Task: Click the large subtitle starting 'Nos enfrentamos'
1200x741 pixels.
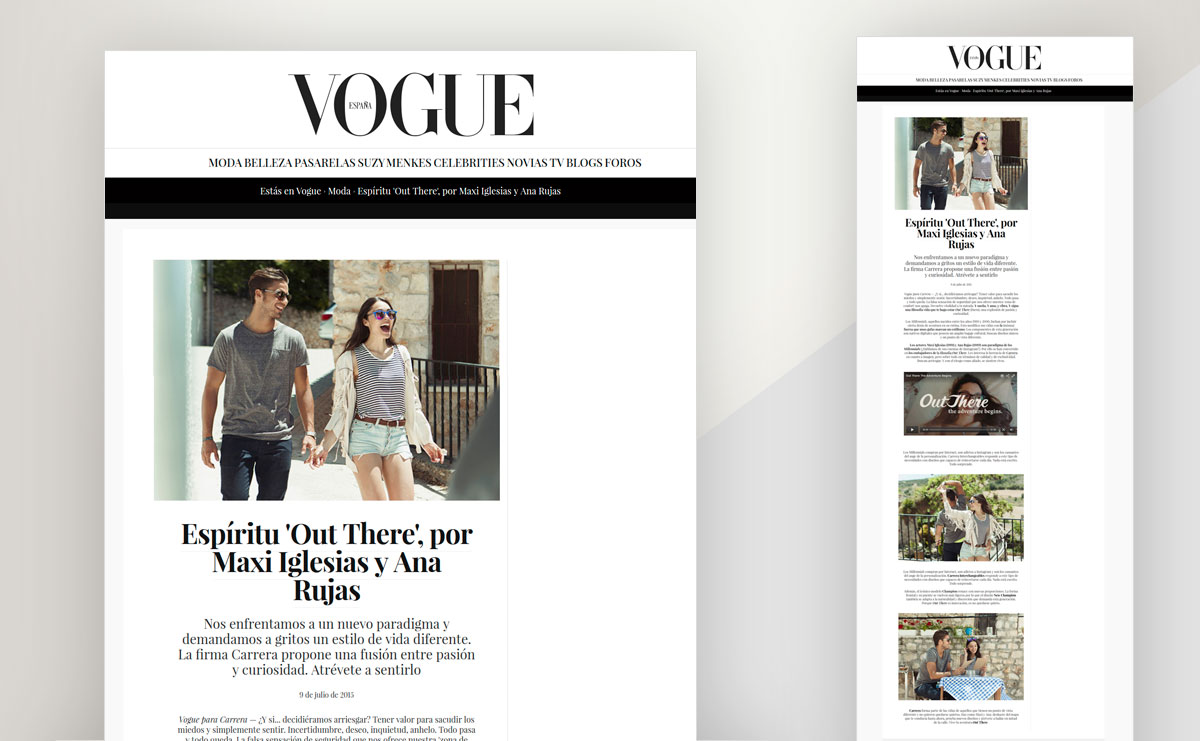Action: click(327, 647)
